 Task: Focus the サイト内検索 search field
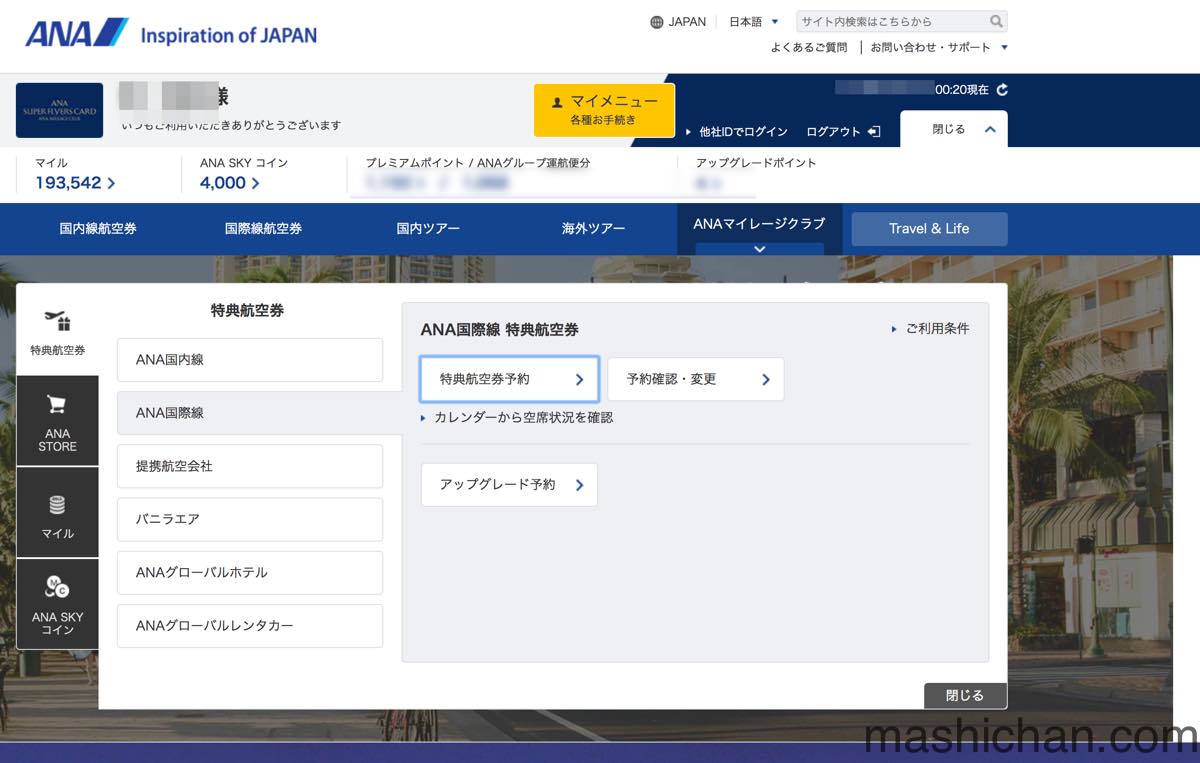tap(892, 21)
